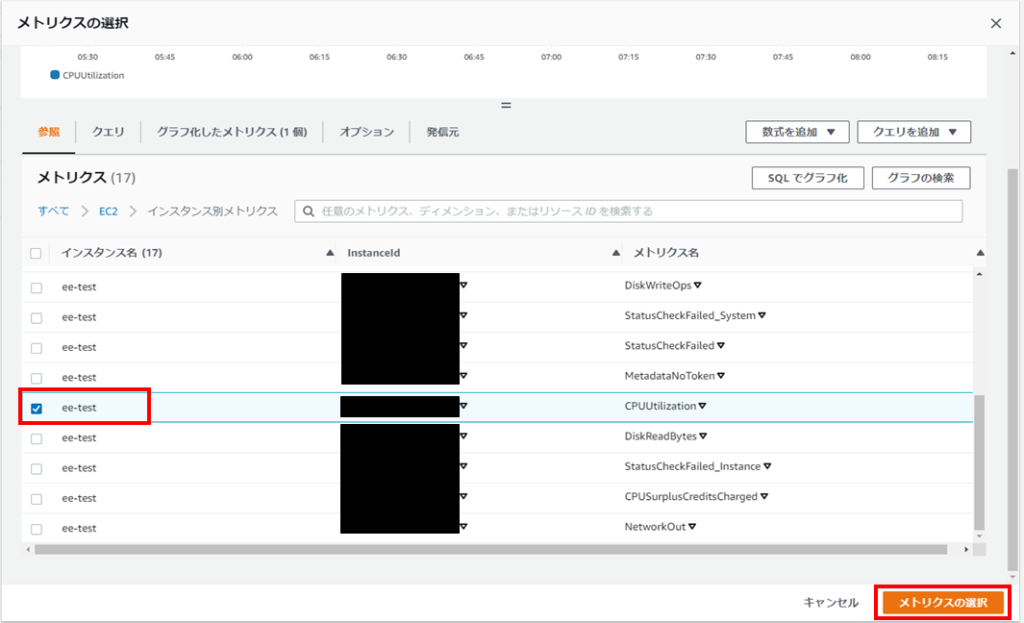This screenshot has height=623, width=1024.
Task: Toggle the select-all header checkbox
Action: 36,253
